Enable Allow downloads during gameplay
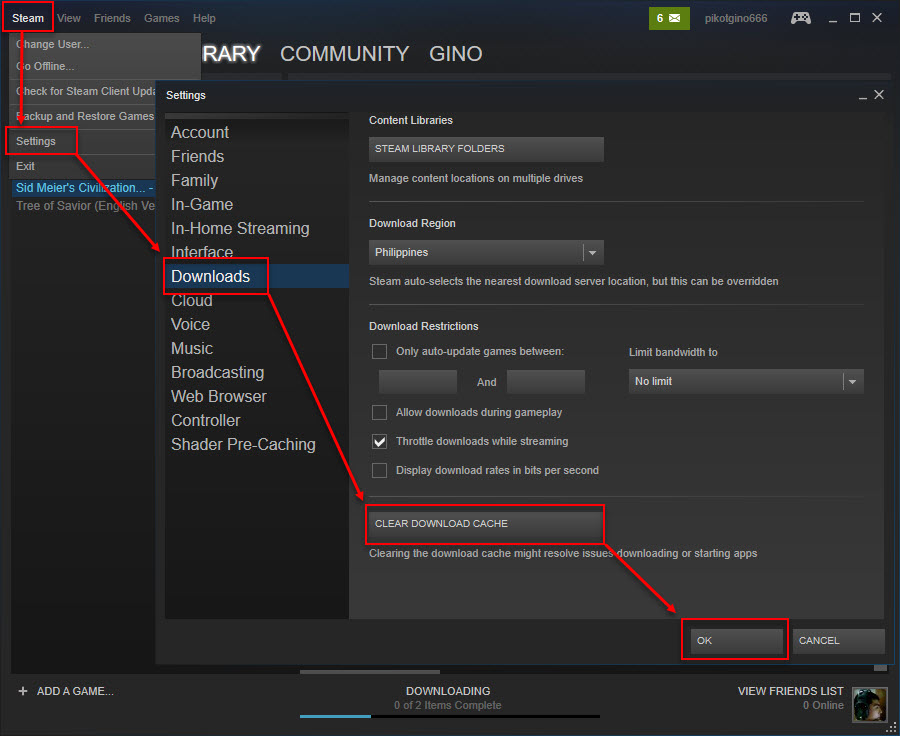This screenshot has width=900, height=736. click(x=379, y=412)
